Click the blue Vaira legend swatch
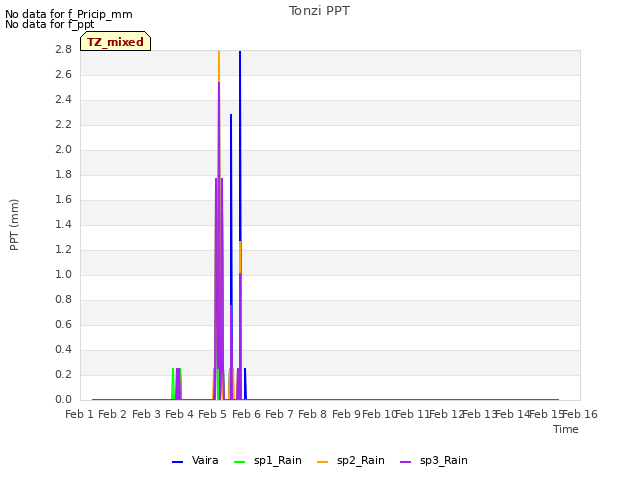The width and height of the screenshot is (640, 480). pos(178,462)
